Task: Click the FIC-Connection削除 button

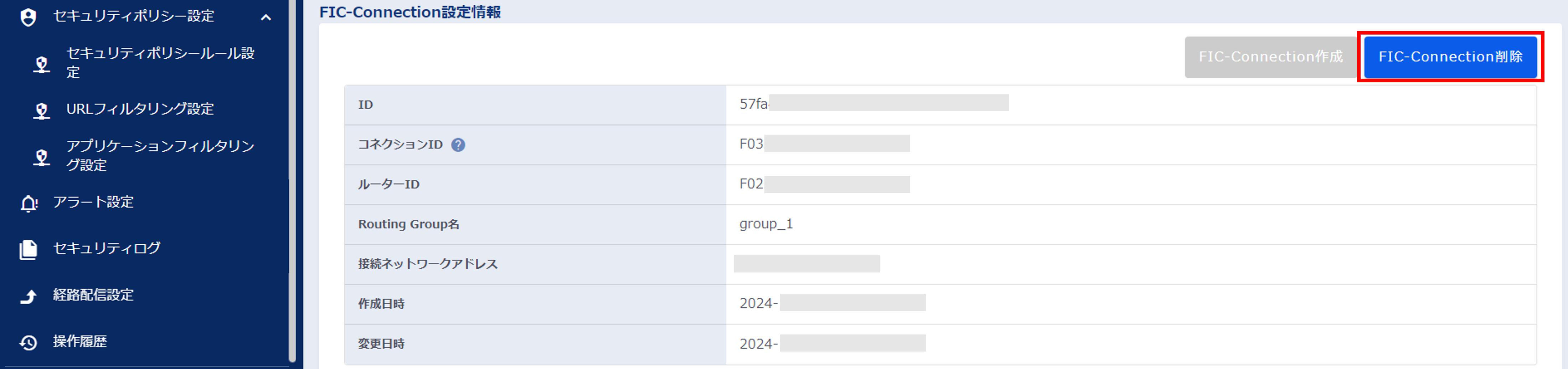Action: point(1450,57)
